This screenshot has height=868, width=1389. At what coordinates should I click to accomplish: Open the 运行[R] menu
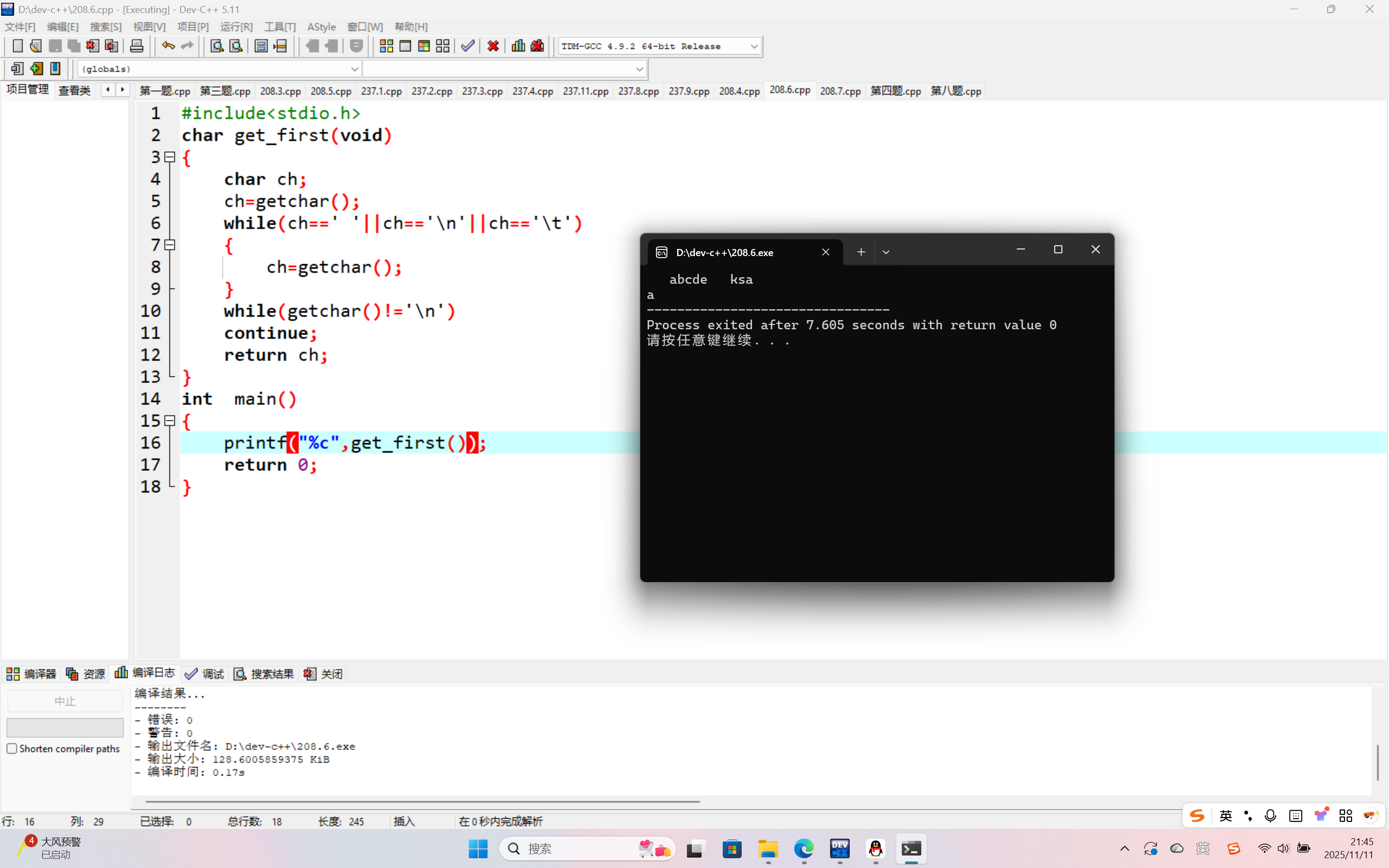coord(236,27)
